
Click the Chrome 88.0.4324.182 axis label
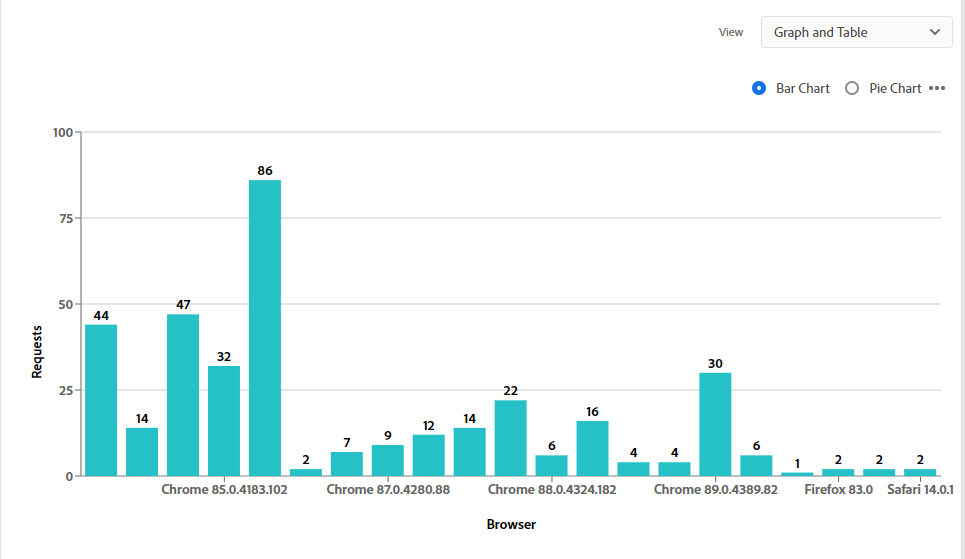pos(552,490)
